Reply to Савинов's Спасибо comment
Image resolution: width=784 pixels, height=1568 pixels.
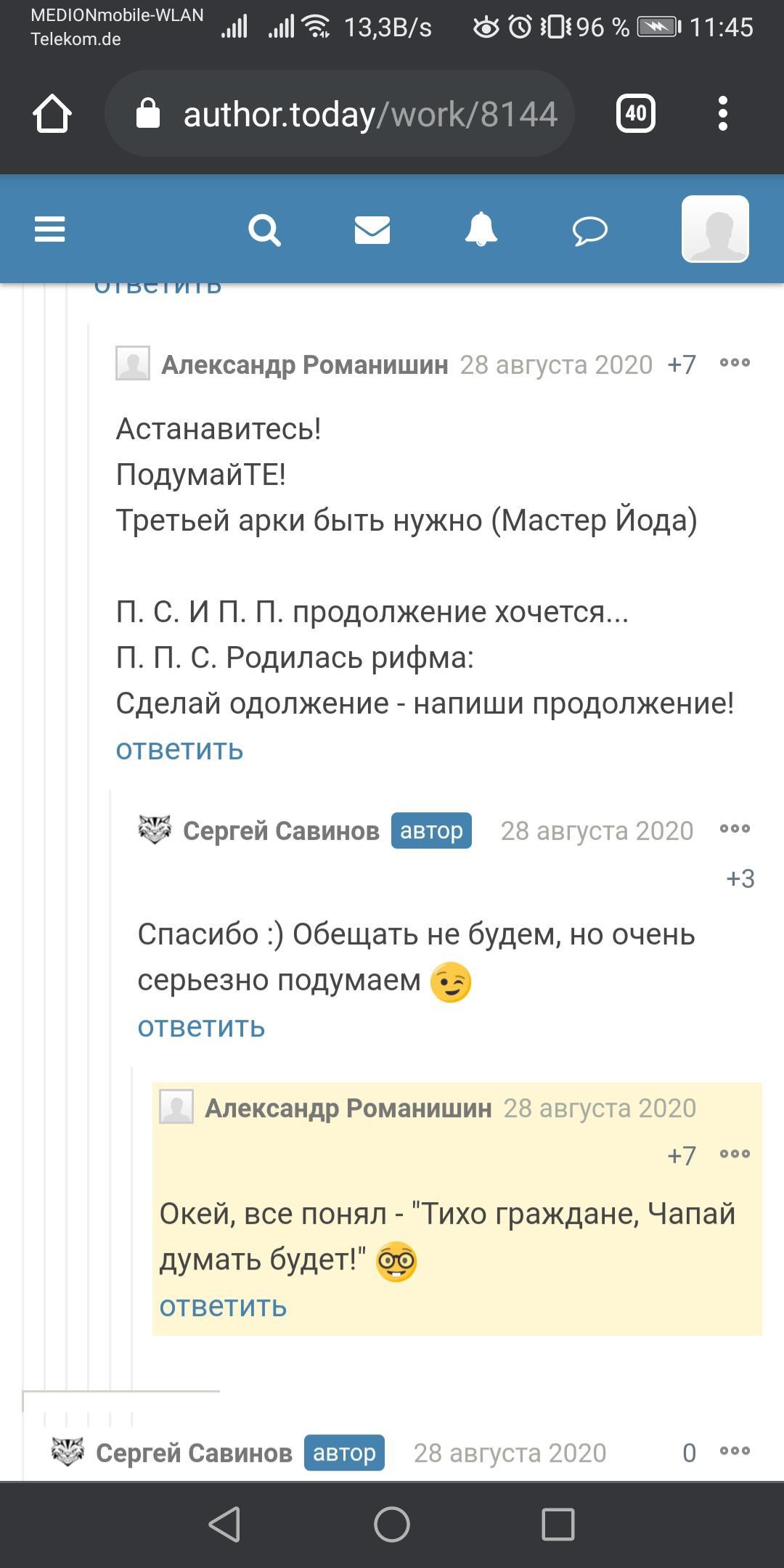point(201,1026)
